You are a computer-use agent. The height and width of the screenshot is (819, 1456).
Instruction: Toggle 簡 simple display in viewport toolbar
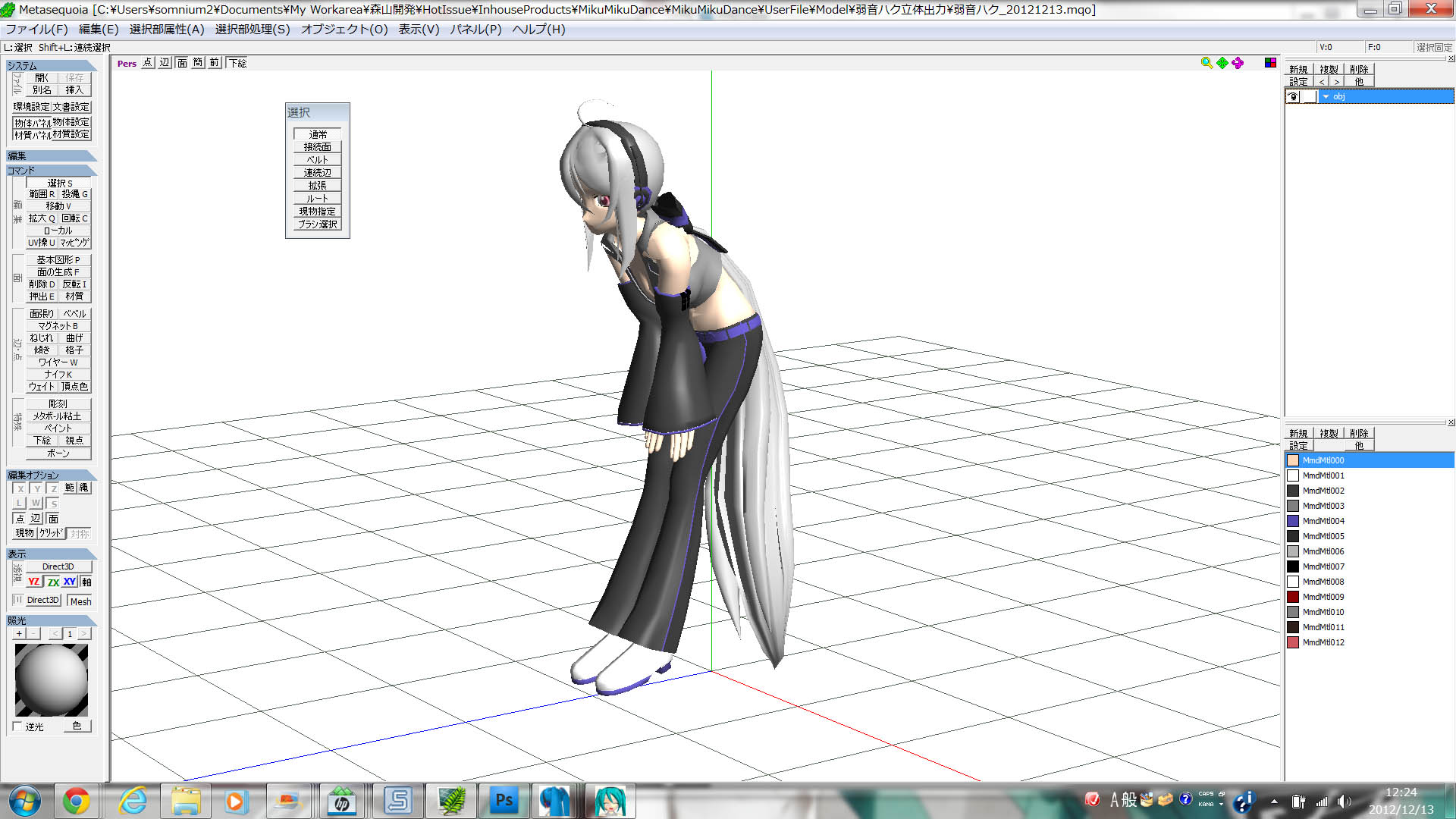198,63
